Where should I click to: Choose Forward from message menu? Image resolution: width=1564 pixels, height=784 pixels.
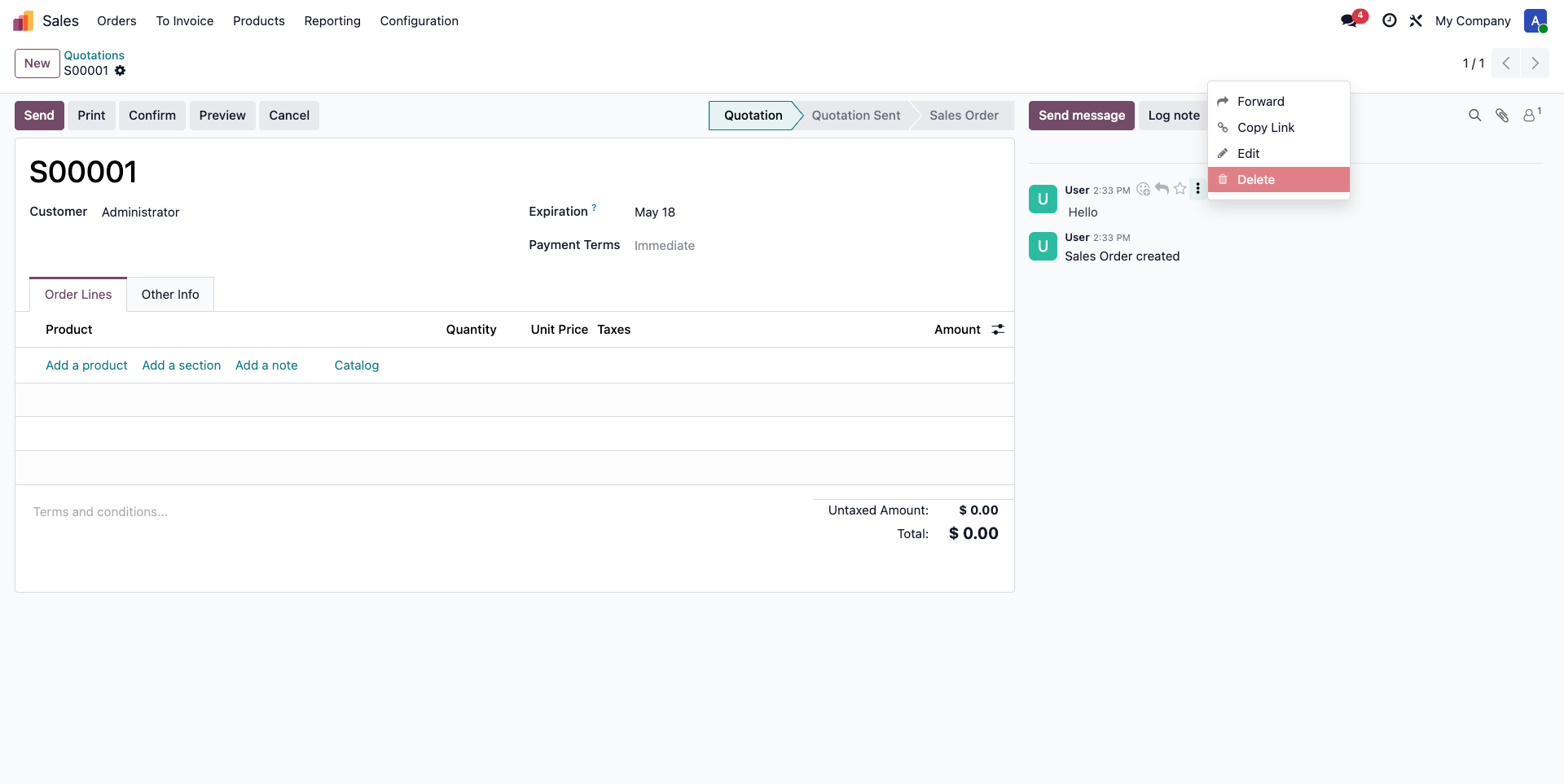click(x=1278, y=102)
